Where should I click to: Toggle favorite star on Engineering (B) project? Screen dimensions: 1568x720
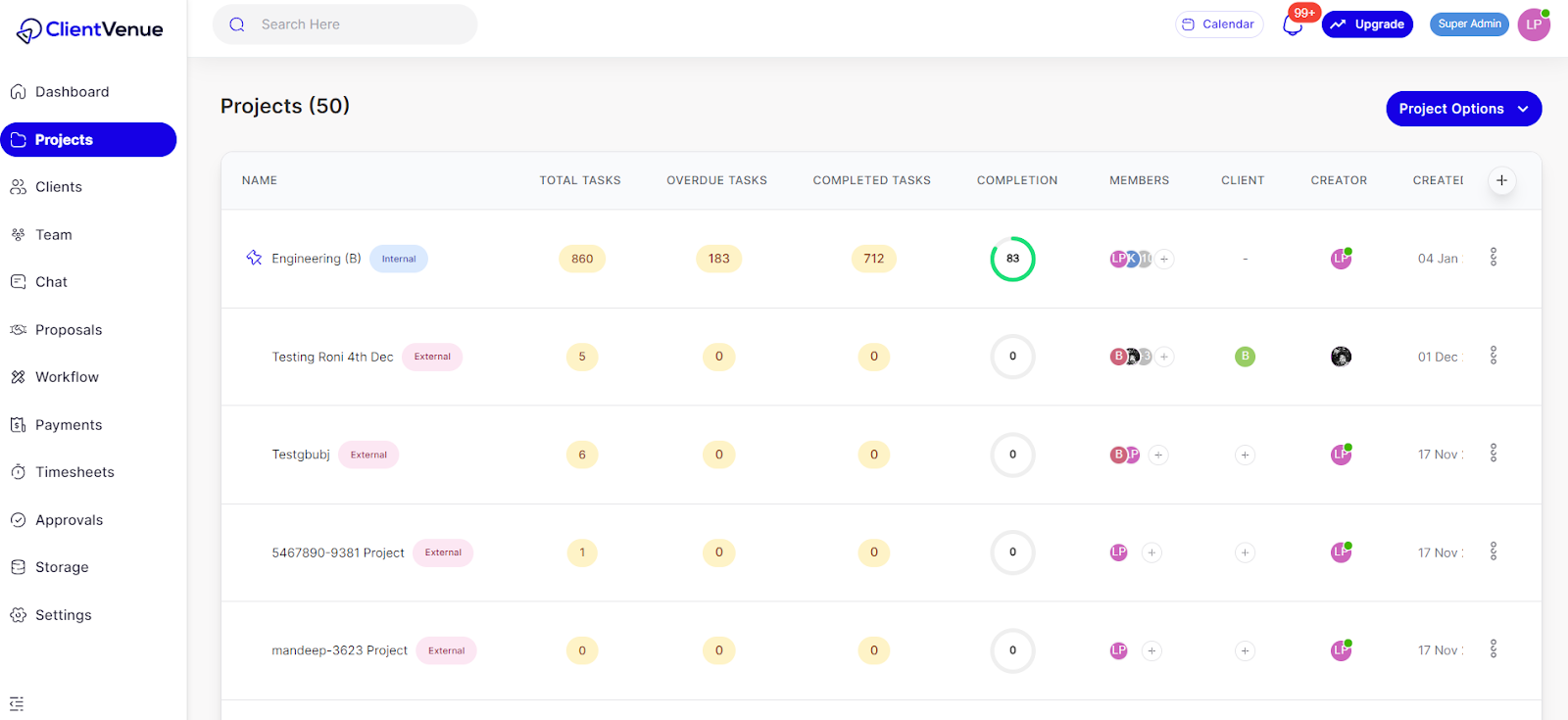(254, 258)
